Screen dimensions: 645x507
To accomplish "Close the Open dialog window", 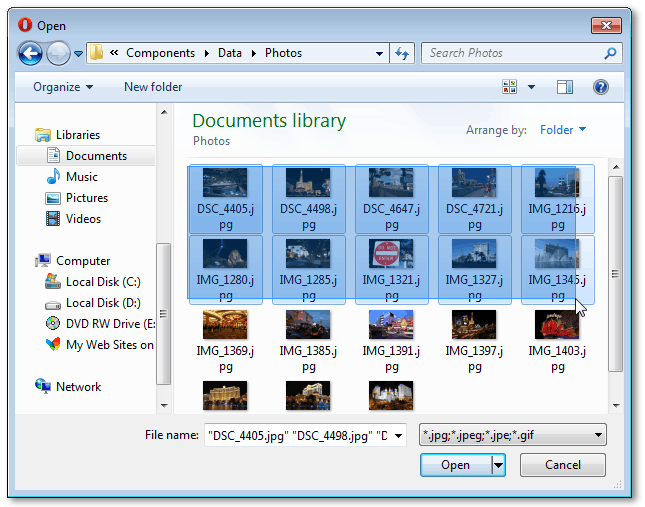I will point(606,25).
